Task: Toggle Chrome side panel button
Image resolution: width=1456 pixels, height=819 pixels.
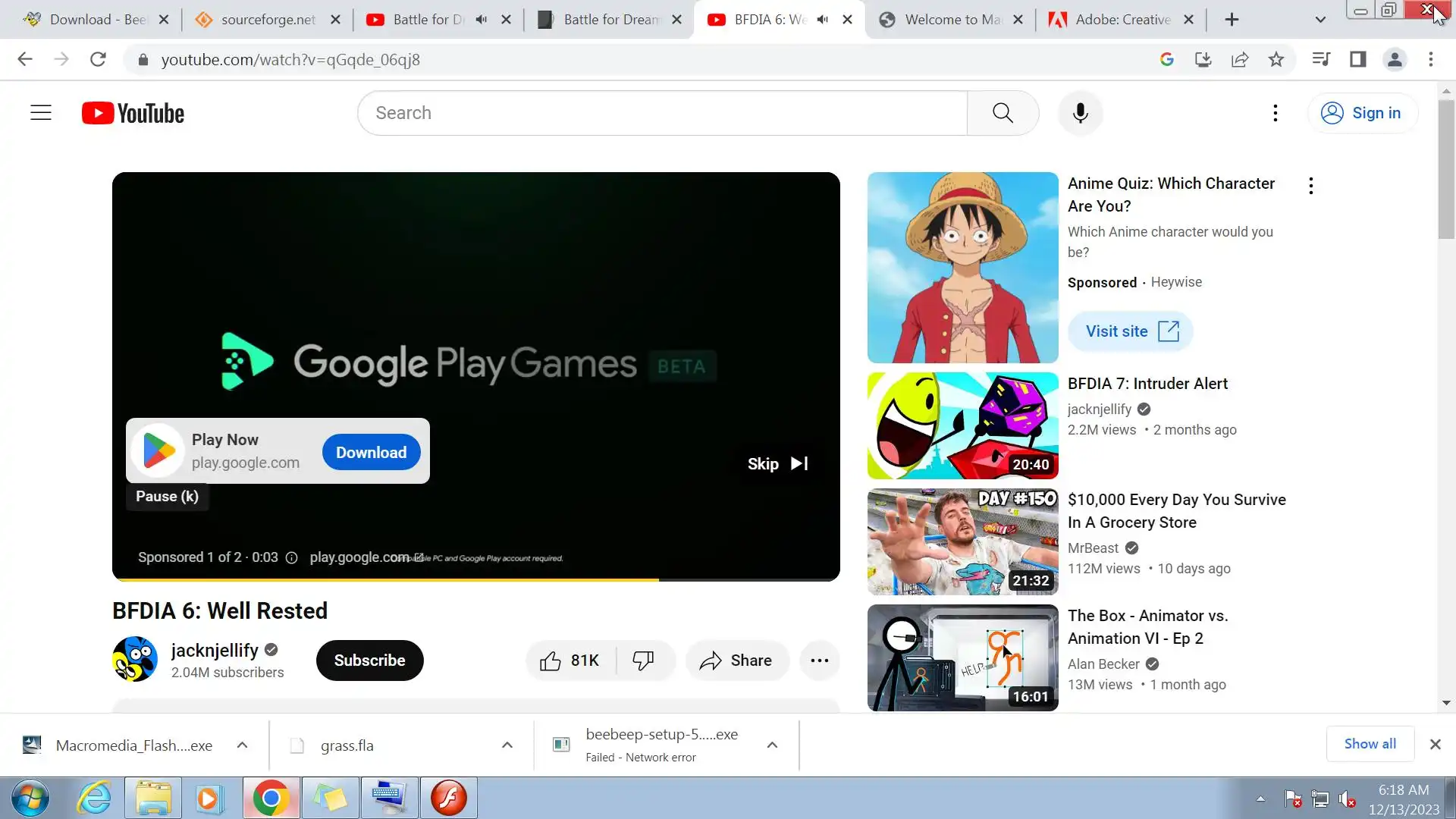Action: (x=1357, y=59)
